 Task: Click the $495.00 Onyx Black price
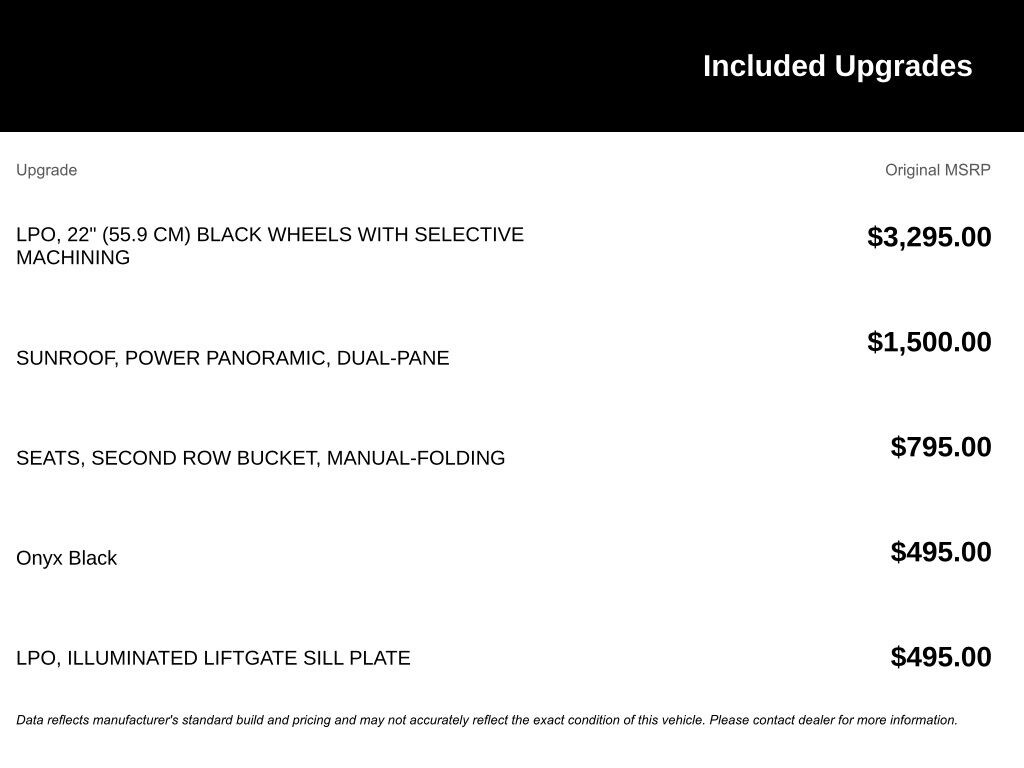click(x=941, y=552)
